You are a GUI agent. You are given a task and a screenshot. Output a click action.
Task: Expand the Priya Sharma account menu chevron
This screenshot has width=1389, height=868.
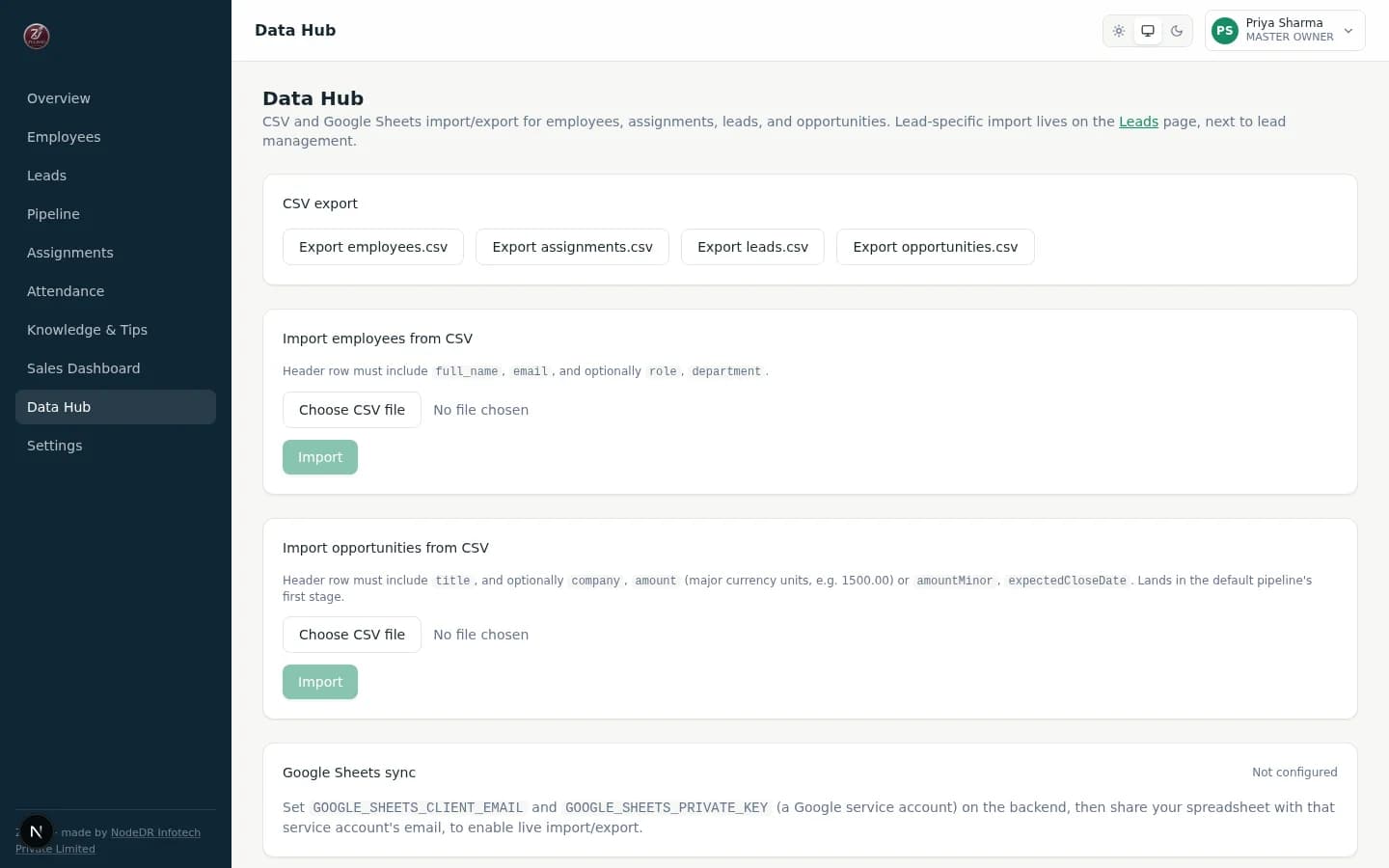(x=1348, y=31)
